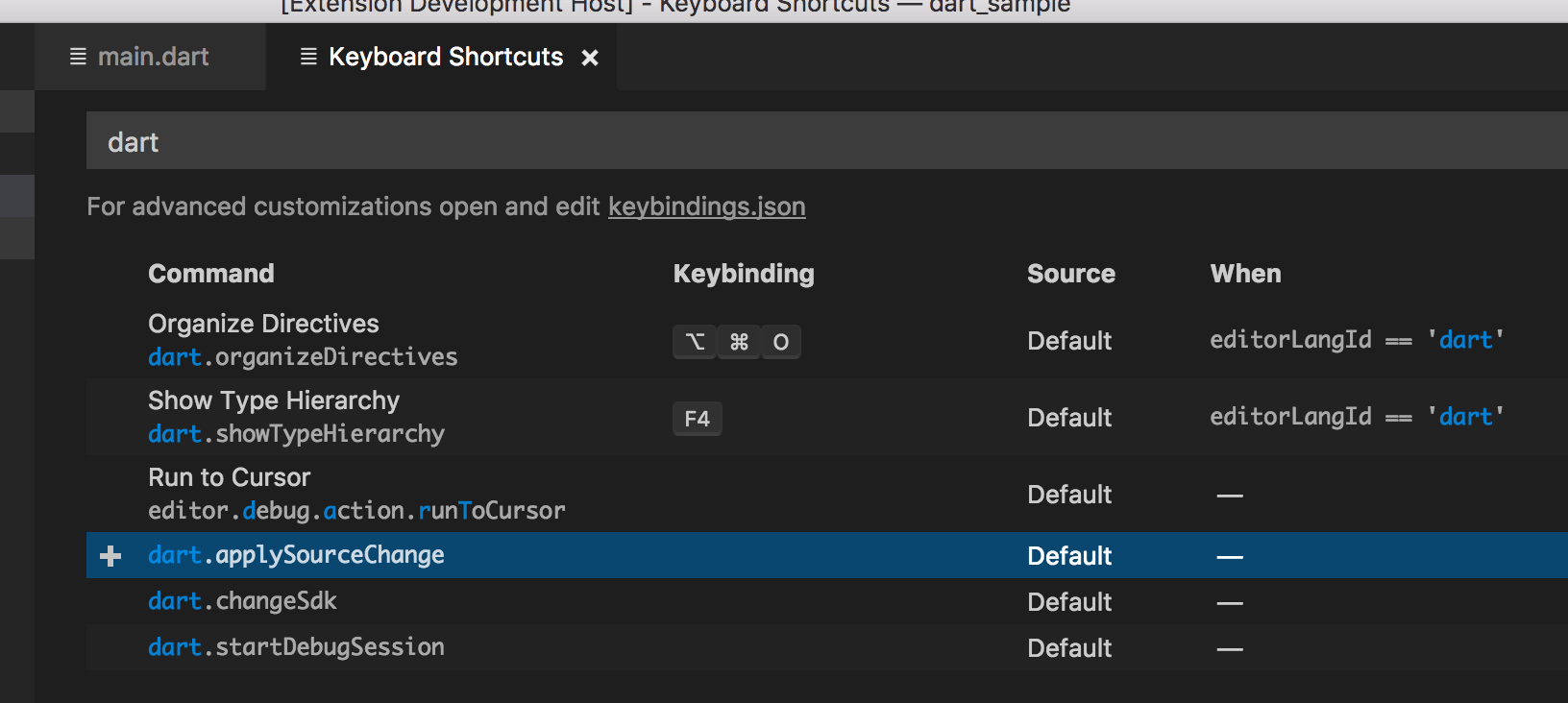Image resolution: width=1568 pixels, height=703 pixels.
Task: Switch to the Keyboard Shortcuts tab
Action: 446,57
